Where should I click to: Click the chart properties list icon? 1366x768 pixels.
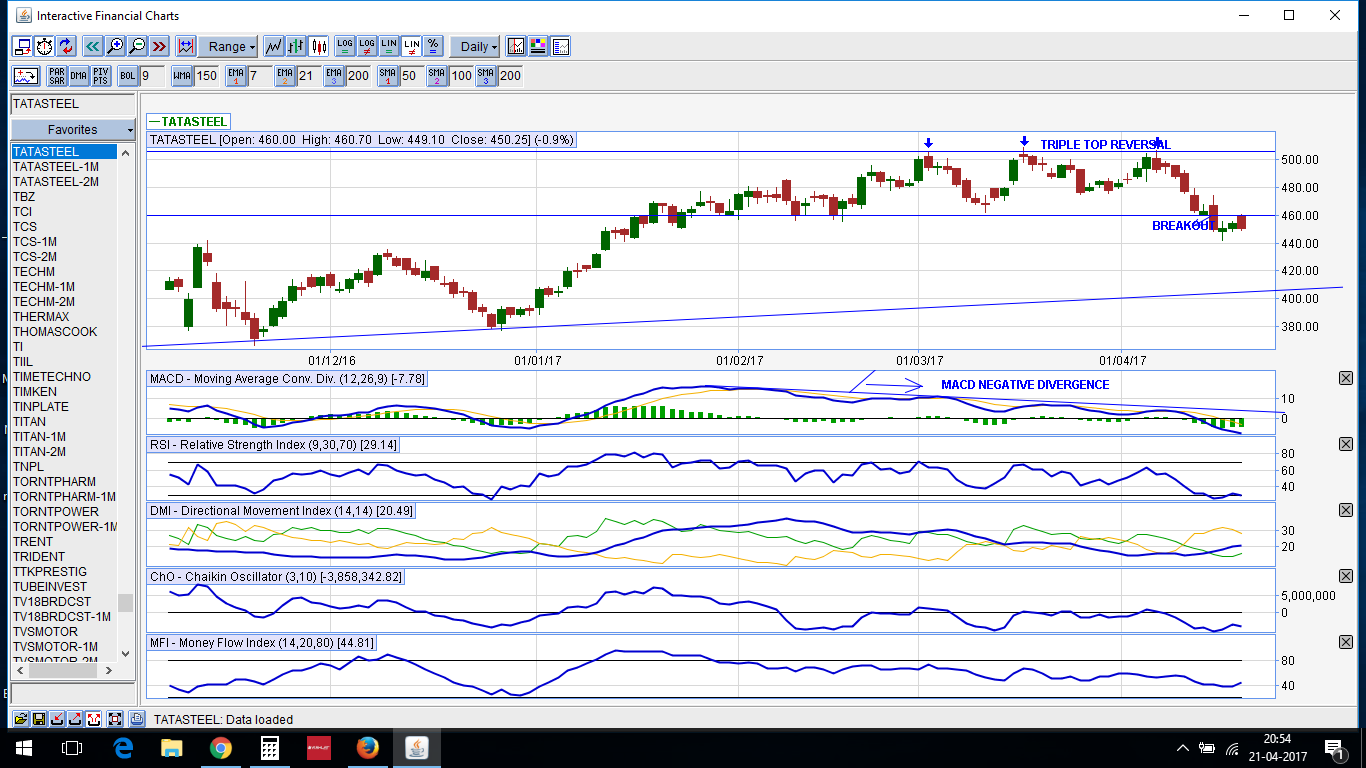tap(560, 47)
